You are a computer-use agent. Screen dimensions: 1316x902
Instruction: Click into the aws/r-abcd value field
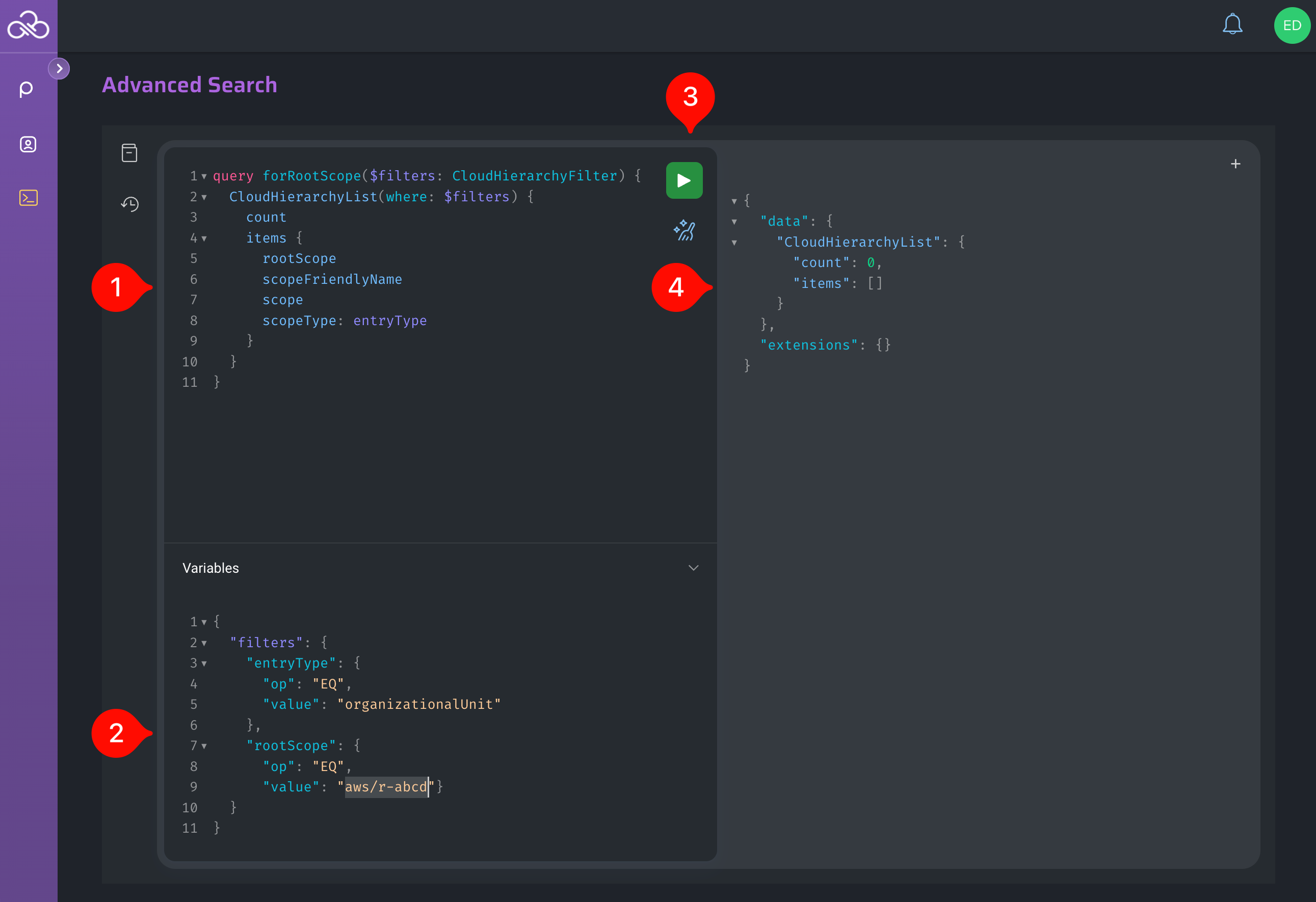386,787
